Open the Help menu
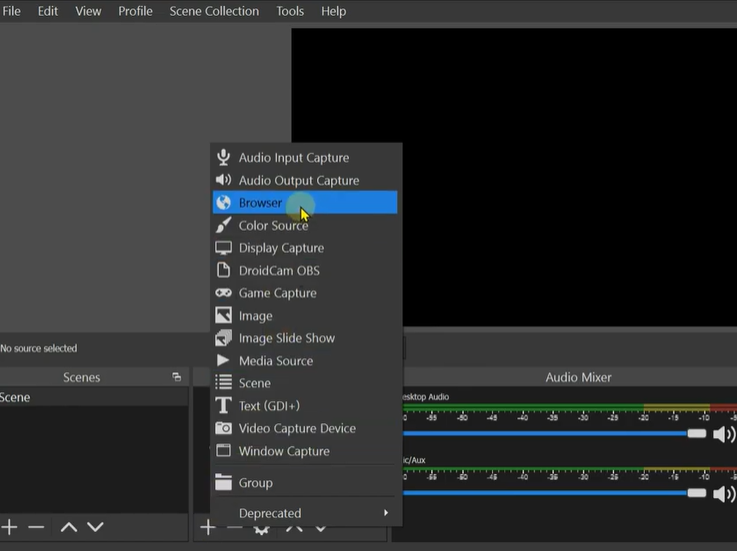Screen dimensions: 737x551 click(334, 11)
